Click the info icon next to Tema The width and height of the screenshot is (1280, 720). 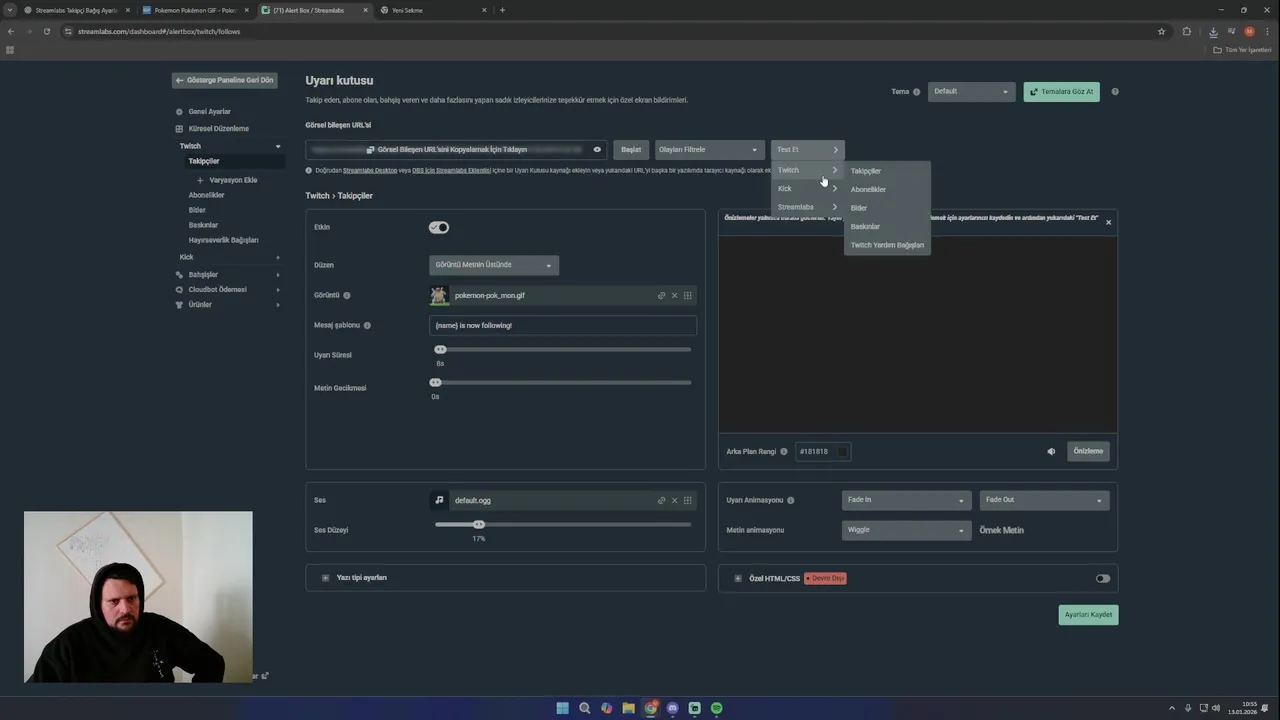tap(916, 92)
